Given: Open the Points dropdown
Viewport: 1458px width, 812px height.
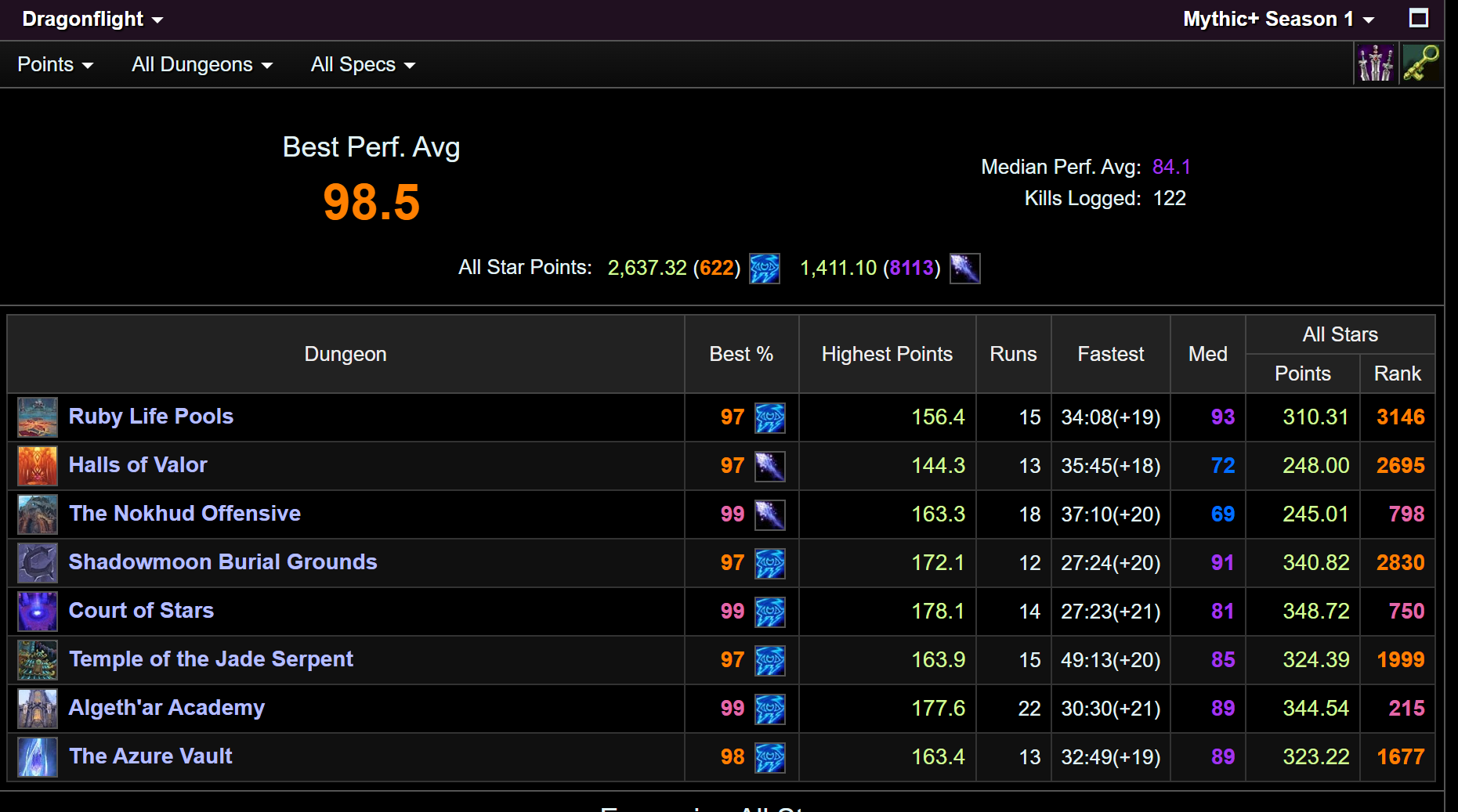Looking at the screenshot, I should pos(54,64).
